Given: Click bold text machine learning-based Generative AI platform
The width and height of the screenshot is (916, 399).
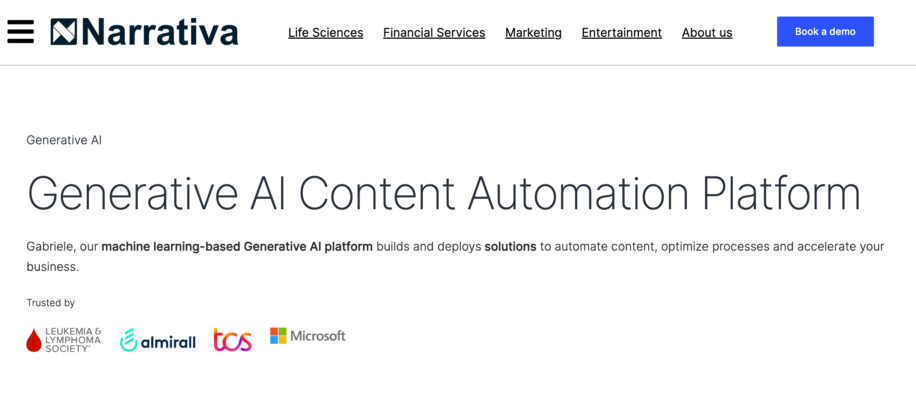Looking at the screenshot, I should (x=237, y=247).
